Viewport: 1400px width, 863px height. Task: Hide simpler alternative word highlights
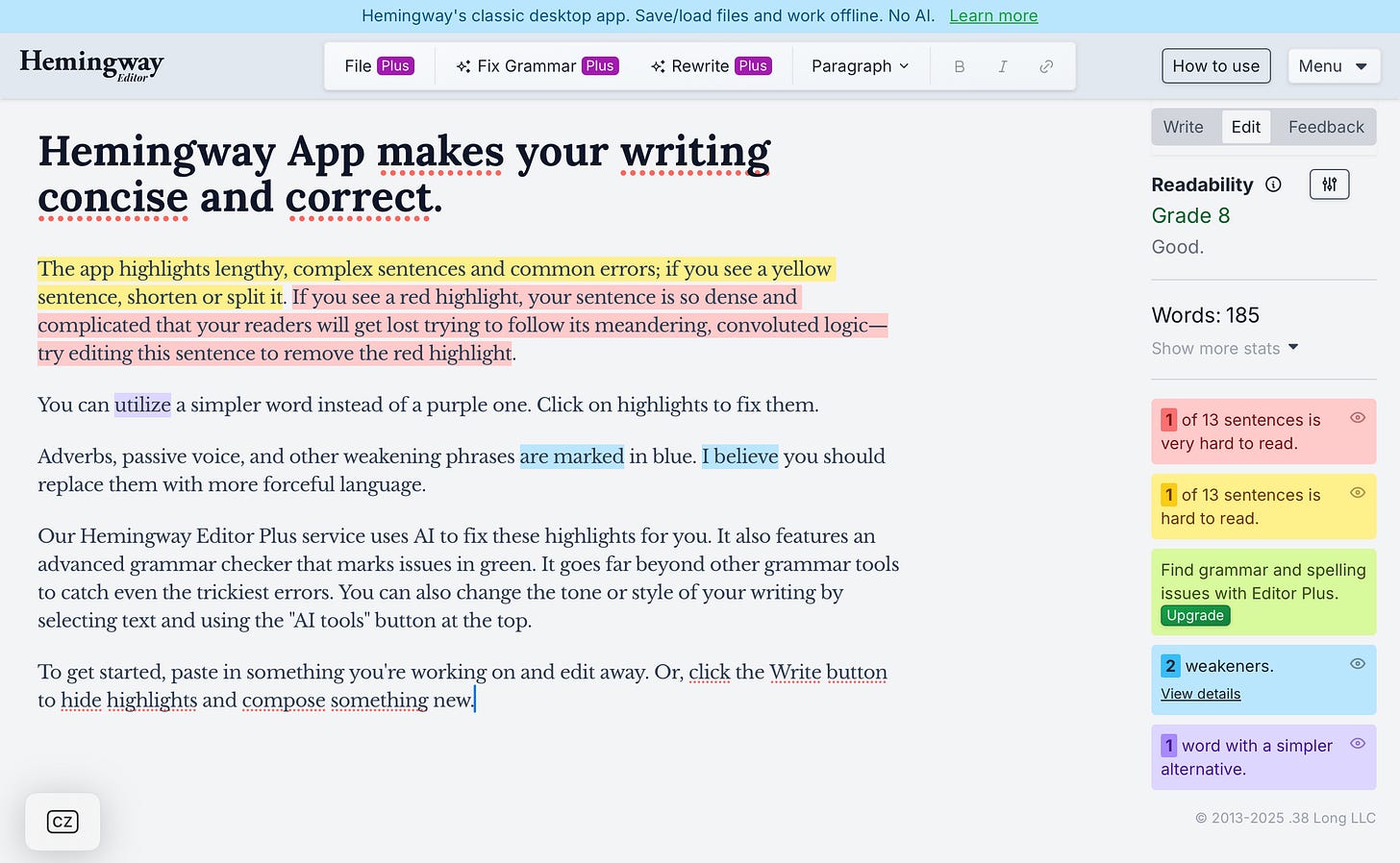pos(1358,744)
